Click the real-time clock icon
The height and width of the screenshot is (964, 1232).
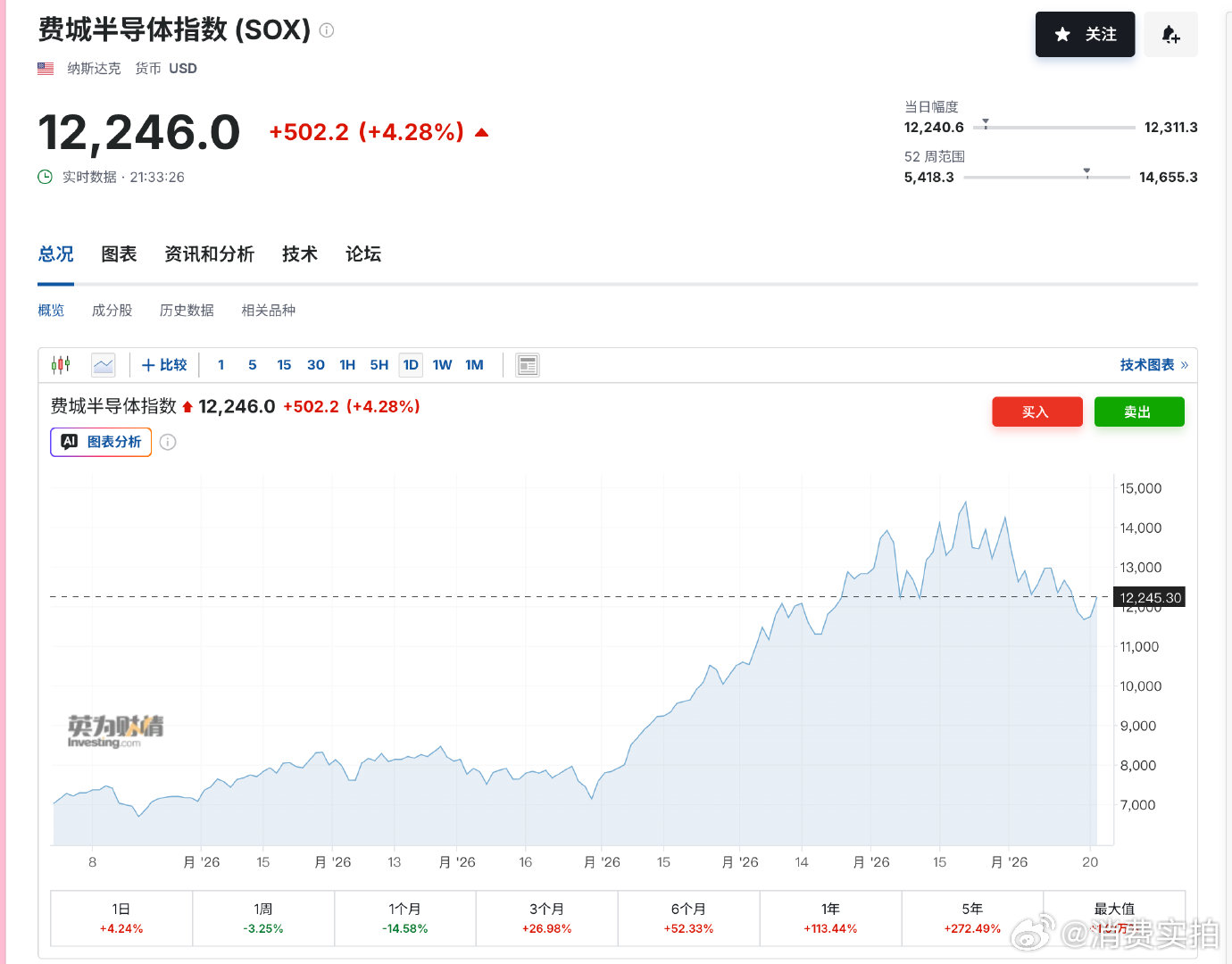coord(45,177)
